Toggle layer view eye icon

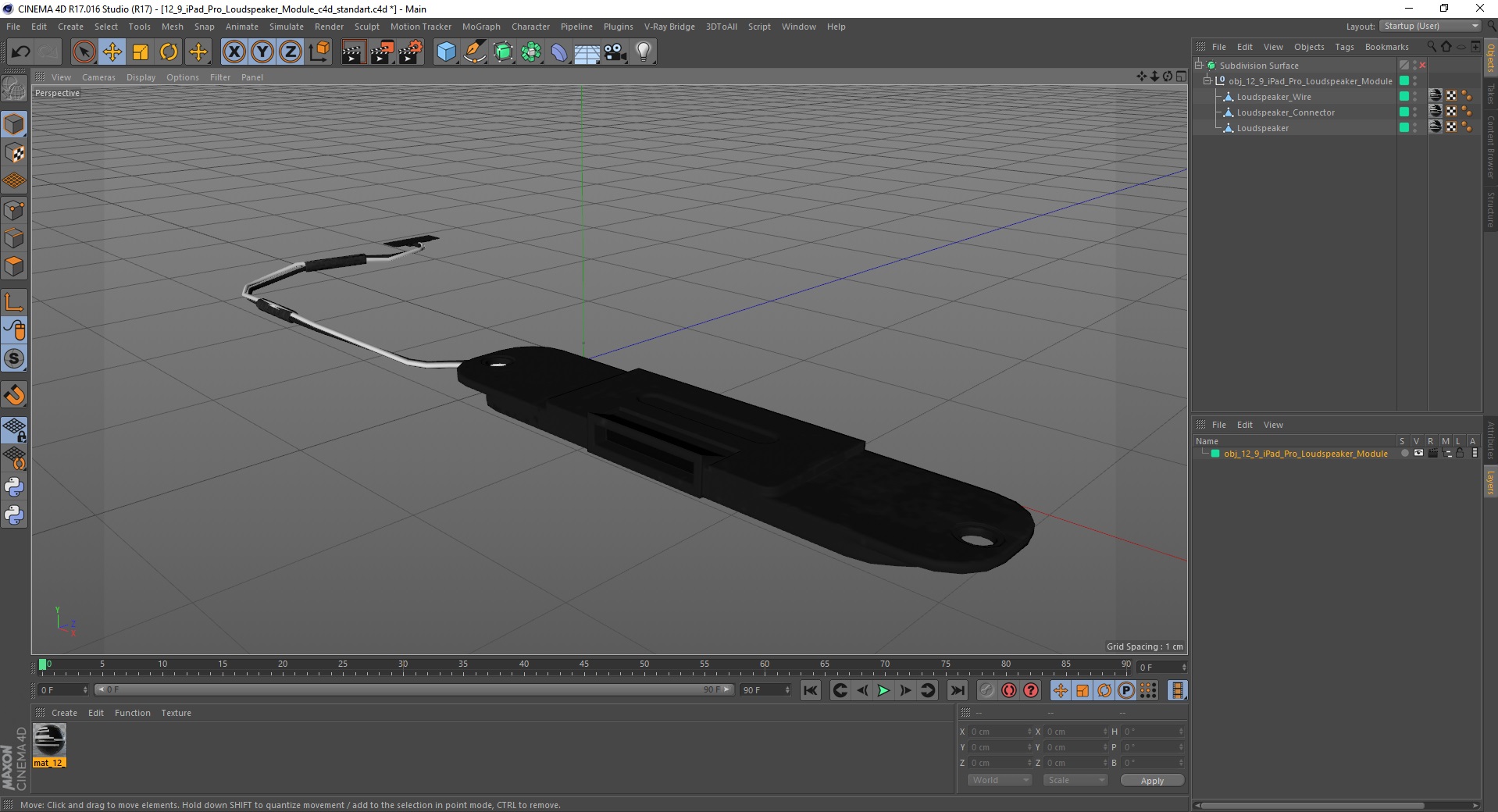[1418, 453]
